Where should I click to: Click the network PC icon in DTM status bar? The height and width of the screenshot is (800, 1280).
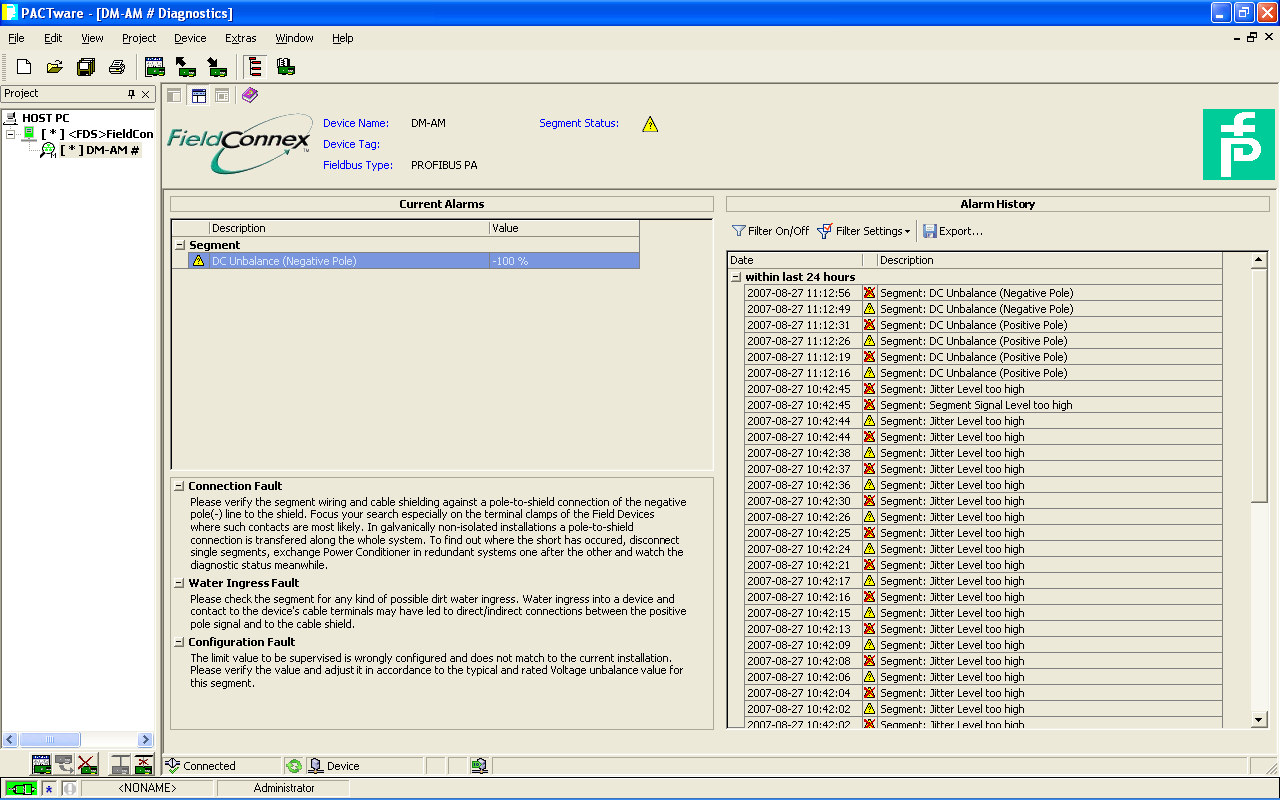coord(479,766)
